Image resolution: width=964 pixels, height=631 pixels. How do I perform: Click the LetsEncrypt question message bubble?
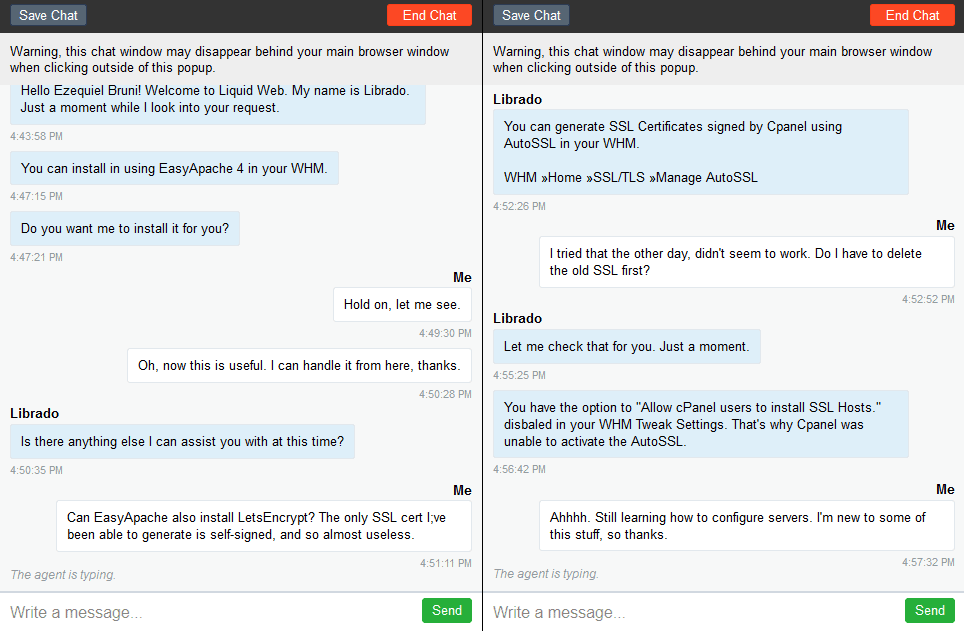coord(264,526)
